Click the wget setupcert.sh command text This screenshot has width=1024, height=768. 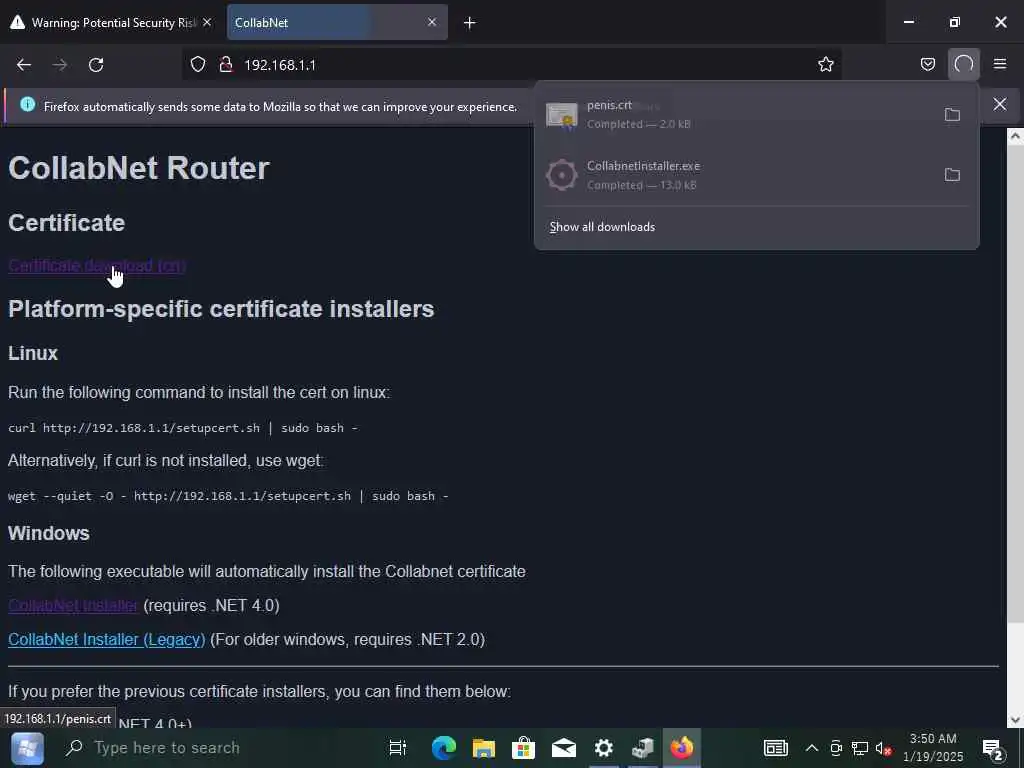click(228, 496)
